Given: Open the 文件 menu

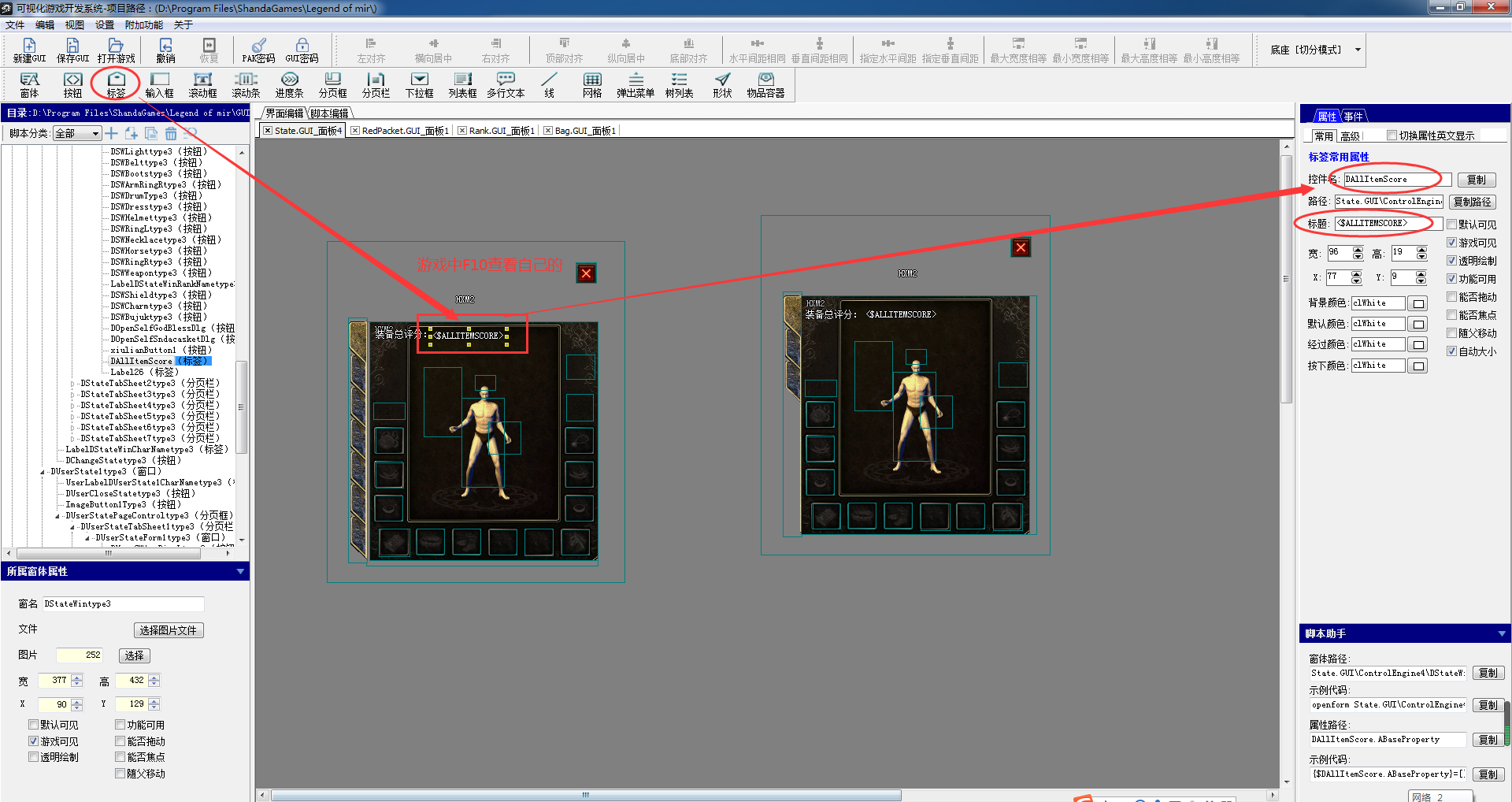Looking at the screenshot, I should tap(15, 25).
